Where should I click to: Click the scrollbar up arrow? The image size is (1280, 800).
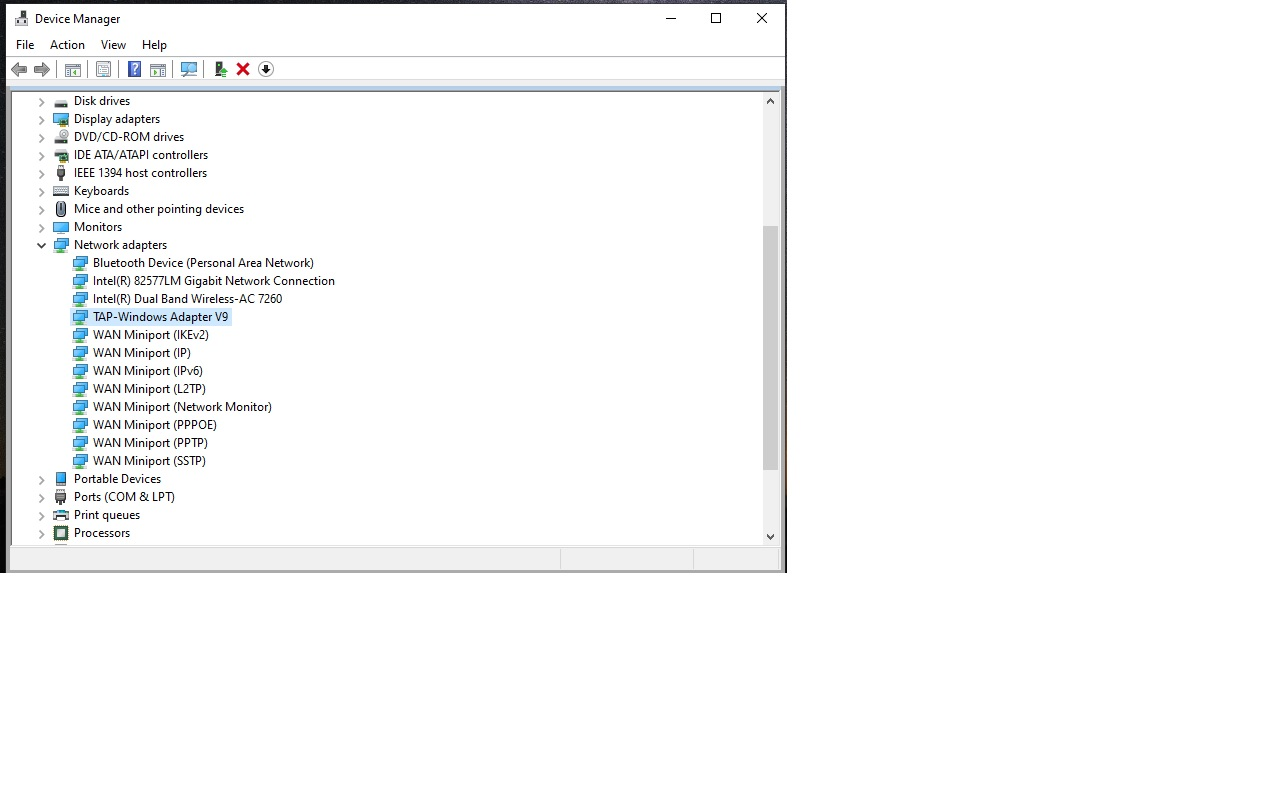770,101
